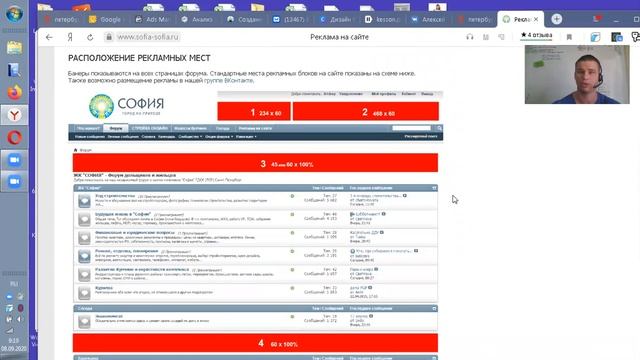The width and height of the screenshot is (640, 360).
Task: Click the София logo on the forum scheme
Action: pyautogui.click(x=126, y=106)
